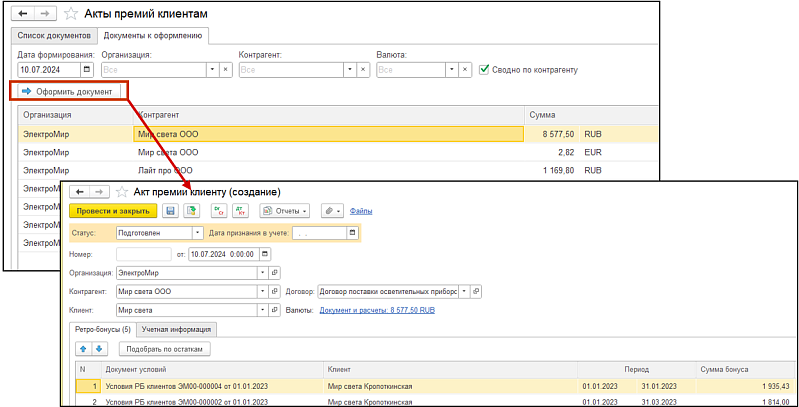Open the Отчеты dropdown menu

[284, 210]
